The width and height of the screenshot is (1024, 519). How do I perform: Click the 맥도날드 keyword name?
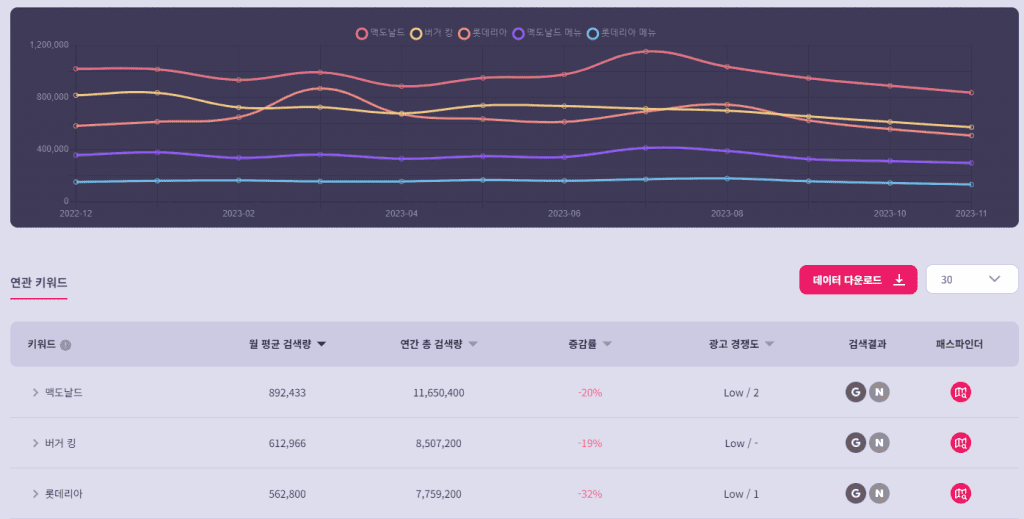[63, 392]
